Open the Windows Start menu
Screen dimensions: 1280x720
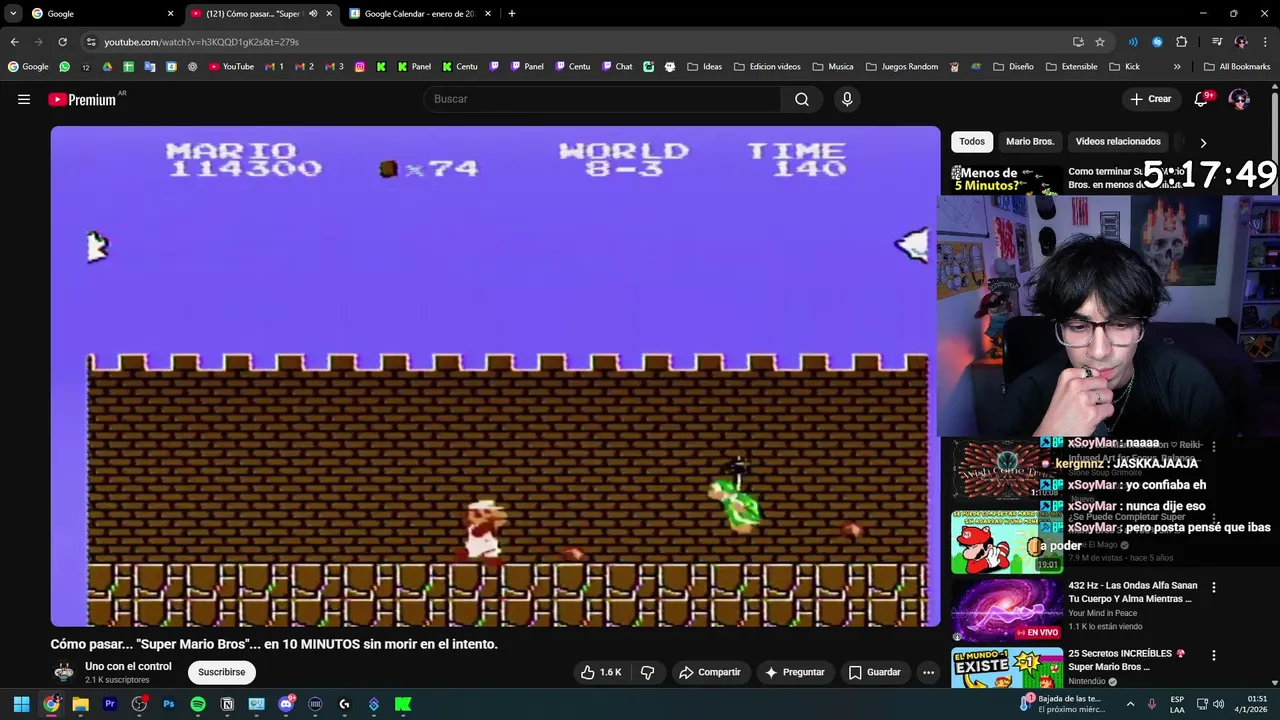(x=21, y=704)
